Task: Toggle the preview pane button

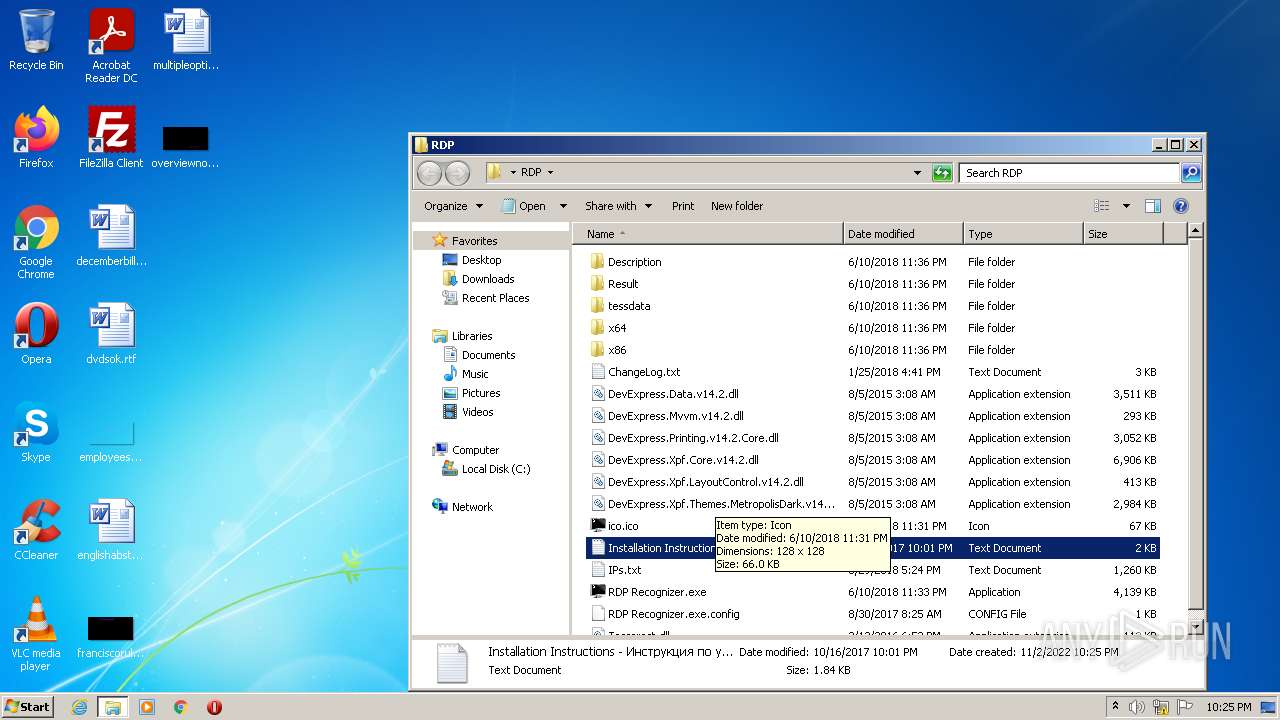Action: coord(1152,206)
